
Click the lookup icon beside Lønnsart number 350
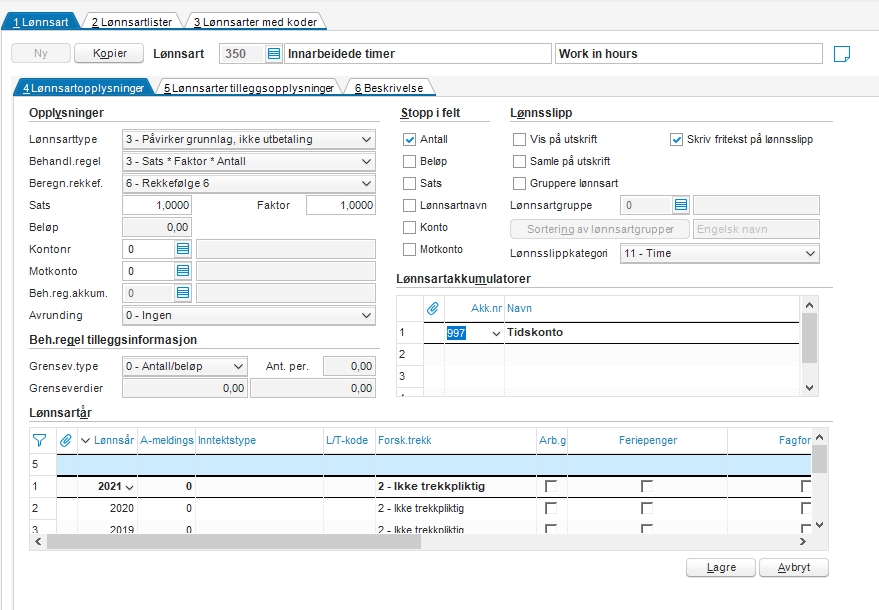273,53
